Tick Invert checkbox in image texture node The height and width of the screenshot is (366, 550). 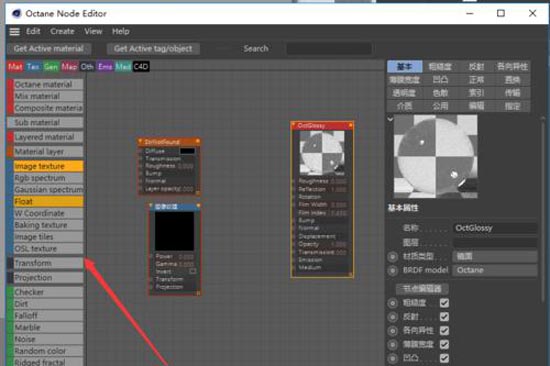193,271
